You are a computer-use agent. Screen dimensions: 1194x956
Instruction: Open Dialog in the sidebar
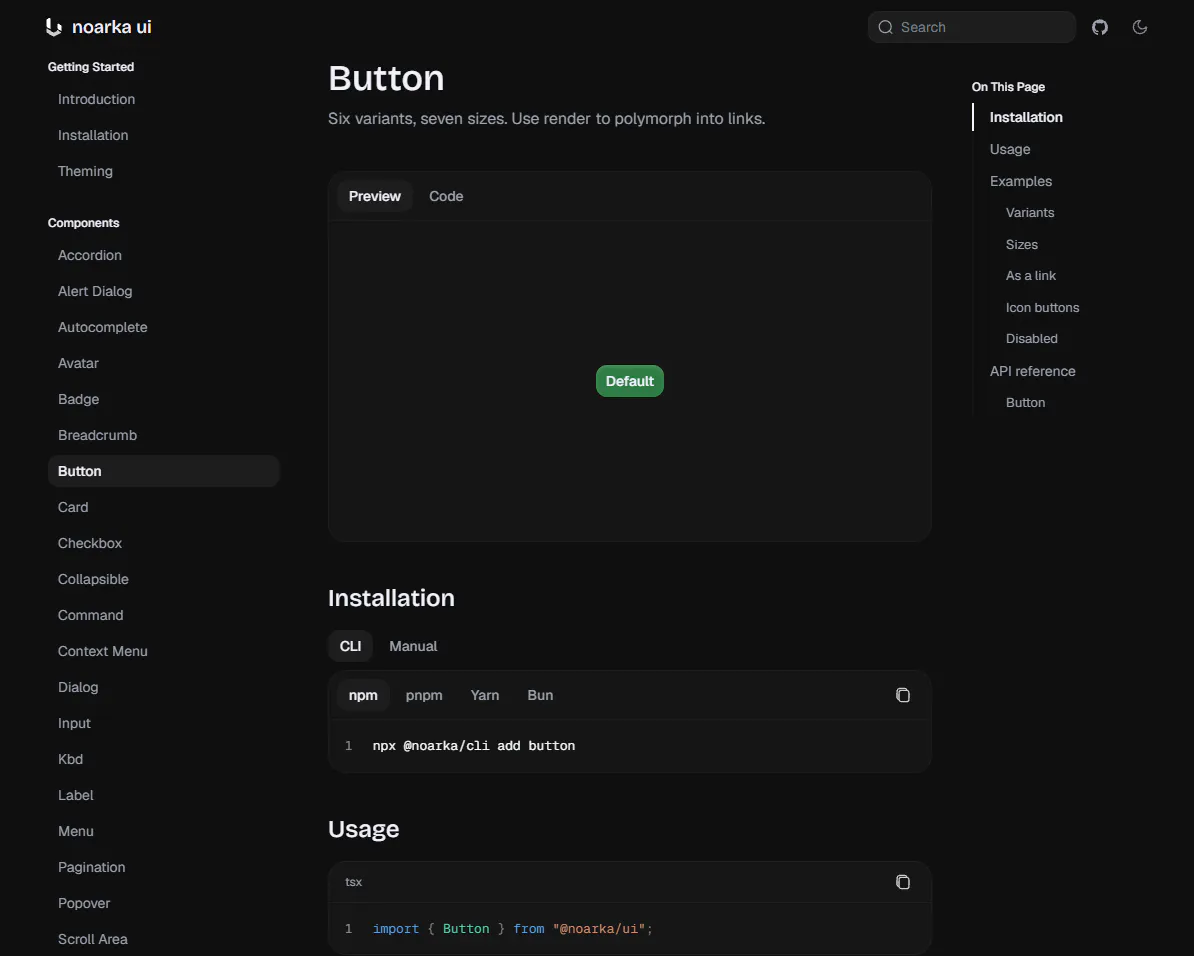[x=78, y=687]
